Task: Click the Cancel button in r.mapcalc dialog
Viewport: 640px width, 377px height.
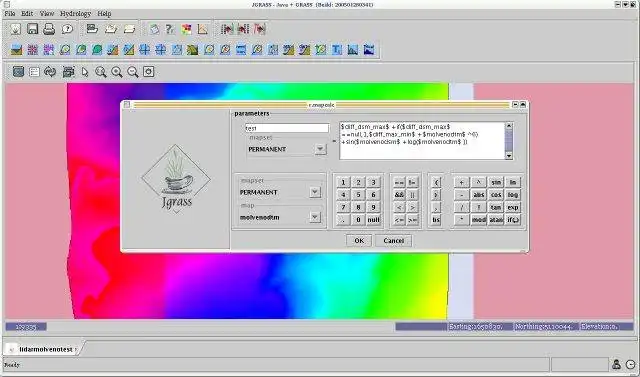Action: (x=393, y=240)
